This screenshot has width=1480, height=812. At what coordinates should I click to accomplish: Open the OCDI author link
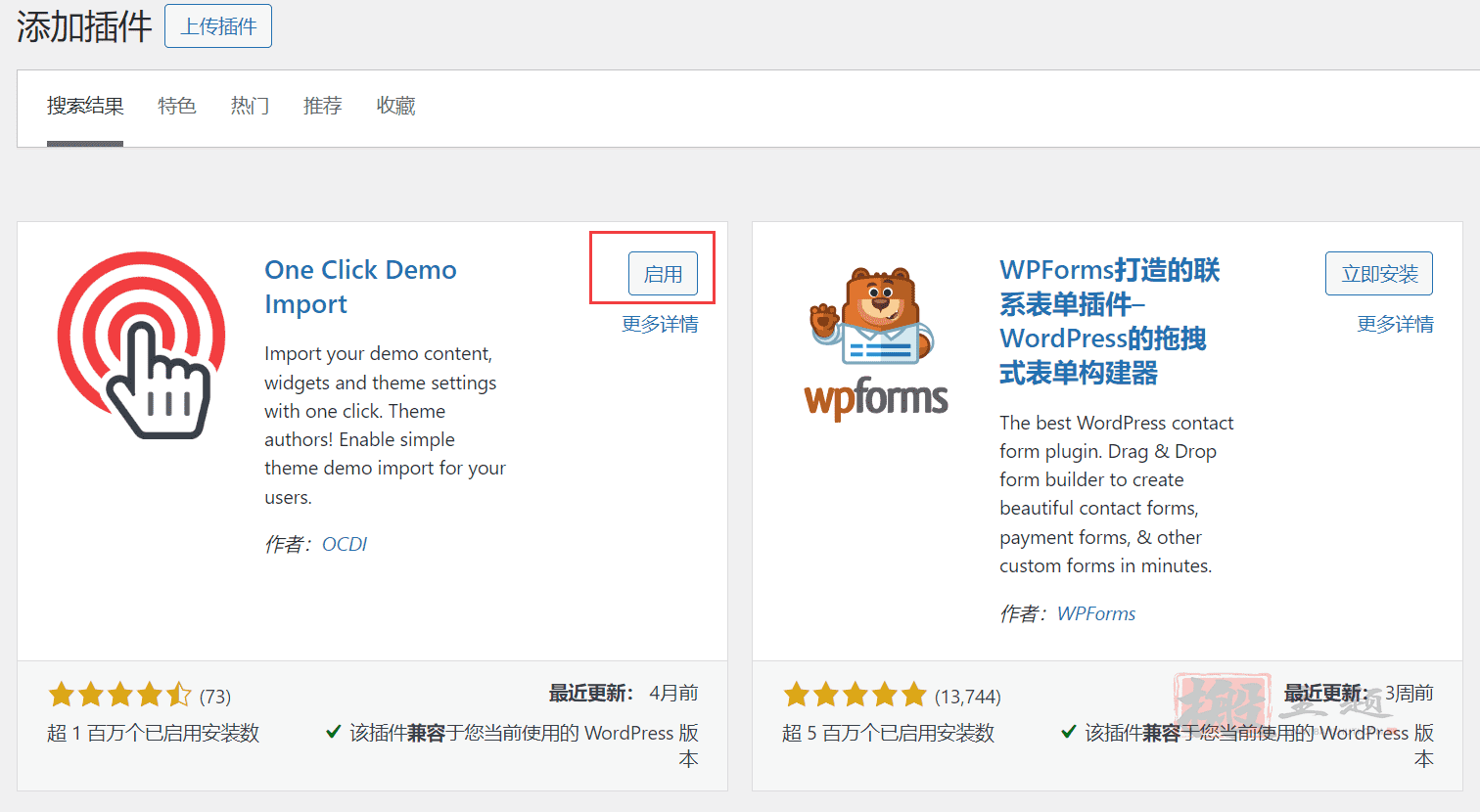[345, 544]
